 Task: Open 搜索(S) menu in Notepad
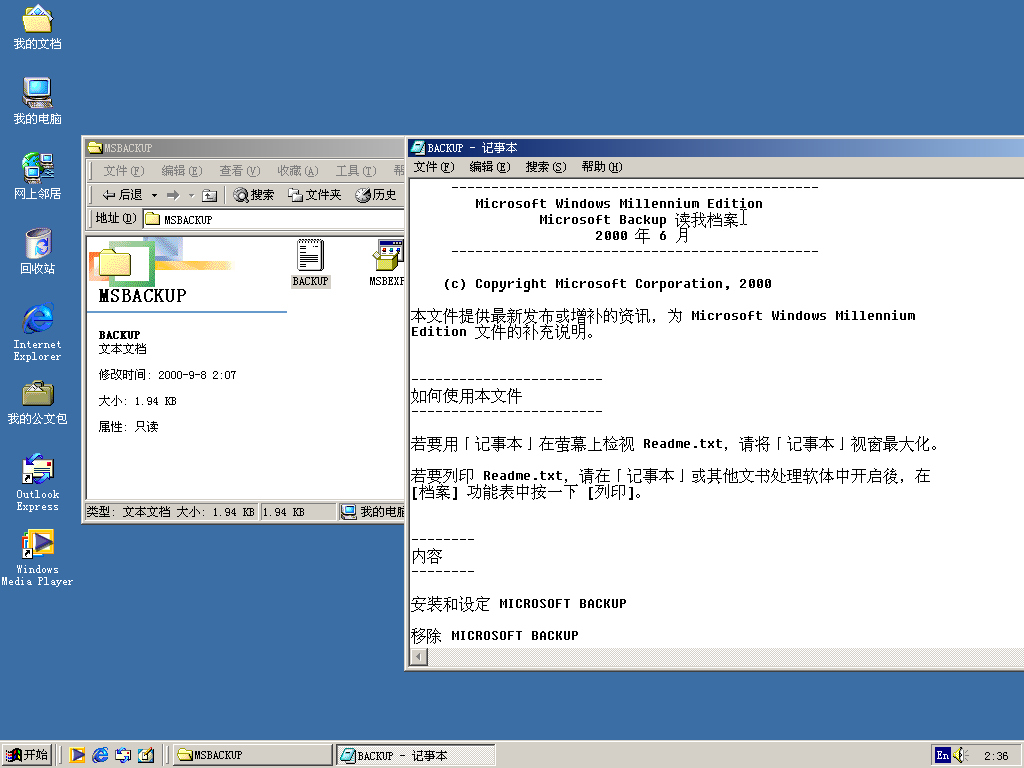point(546,167)
